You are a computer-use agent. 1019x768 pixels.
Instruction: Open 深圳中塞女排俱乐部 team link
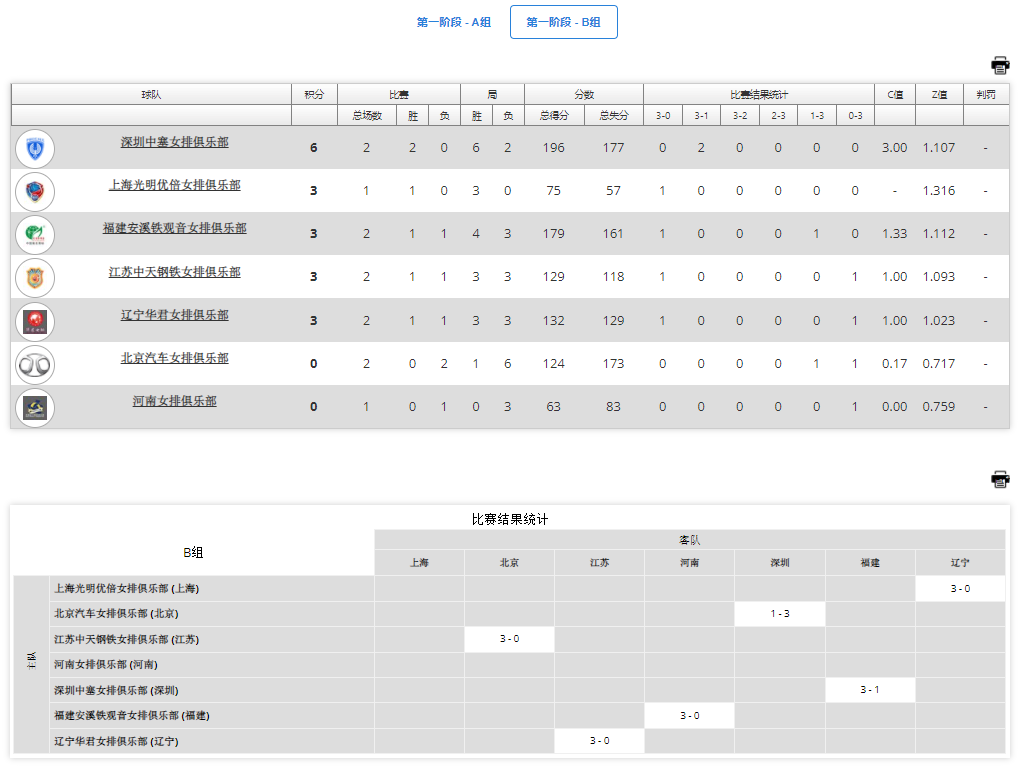(x=175, y=142)
